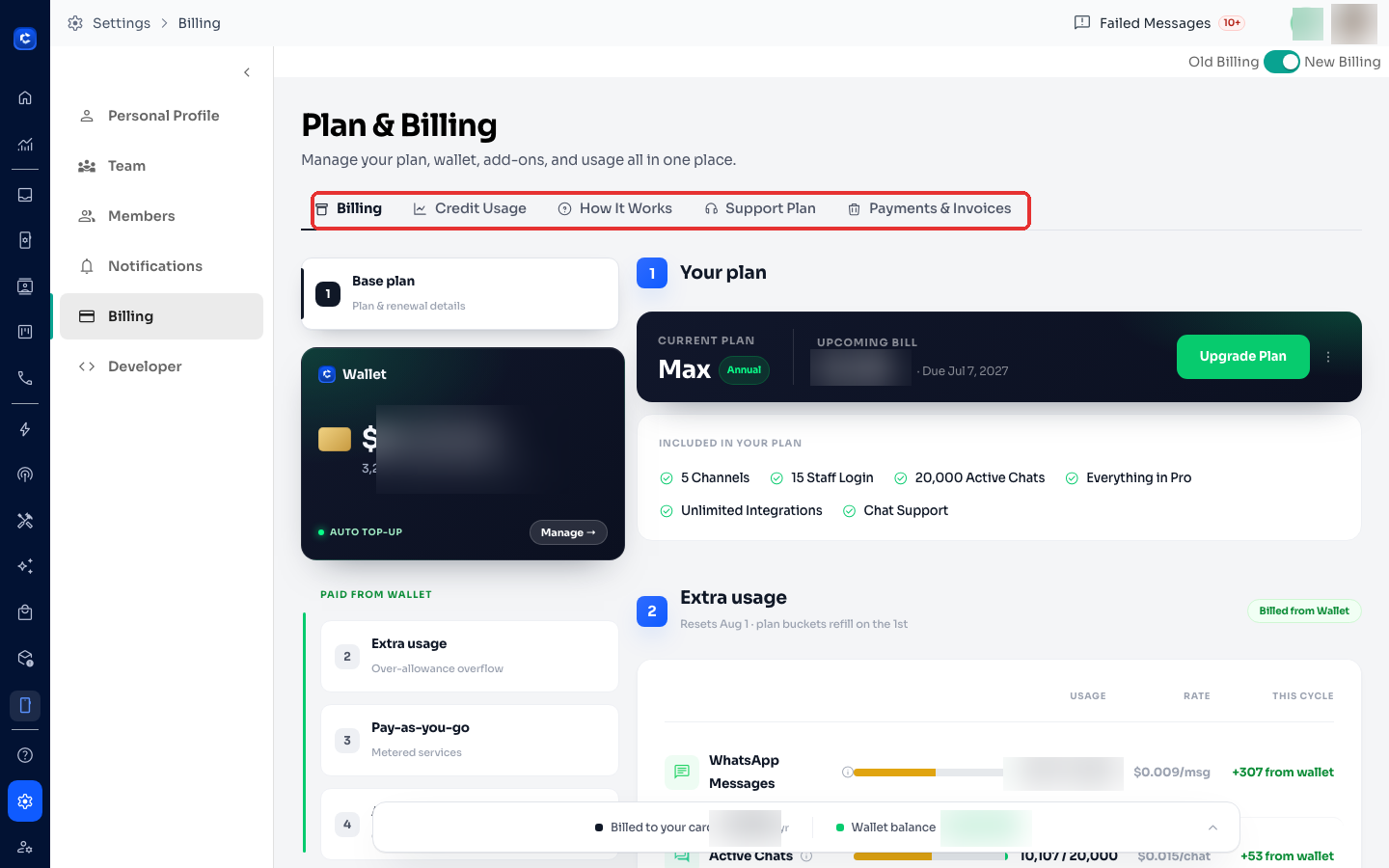Click the settings gear in breadcrumb
1389x868 pixels.
pos(75,23)
